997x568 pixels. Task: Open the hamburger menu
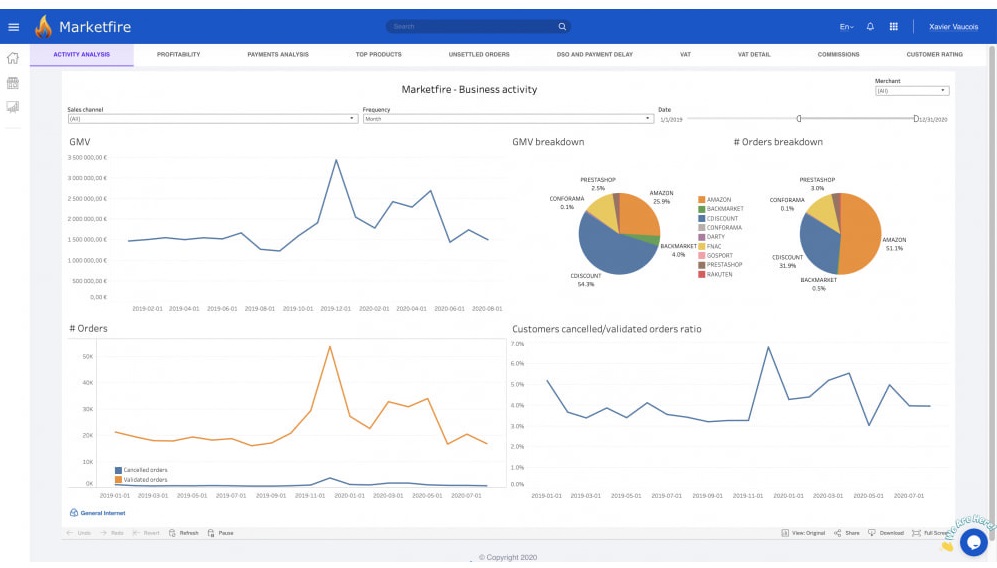click(13, 27)
